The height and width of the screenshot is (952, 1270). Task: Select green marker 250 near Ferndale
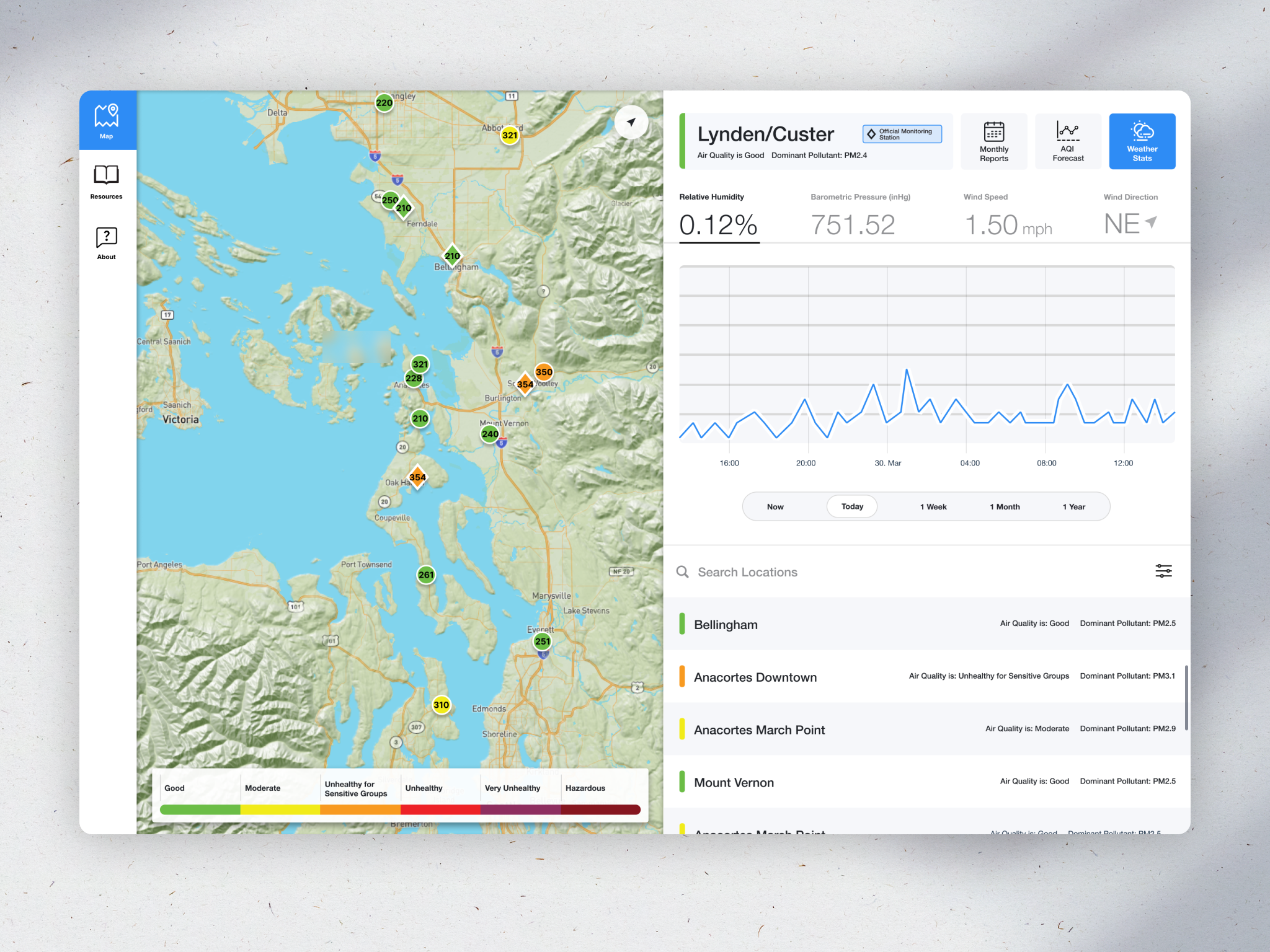click(x=390, y=200)
